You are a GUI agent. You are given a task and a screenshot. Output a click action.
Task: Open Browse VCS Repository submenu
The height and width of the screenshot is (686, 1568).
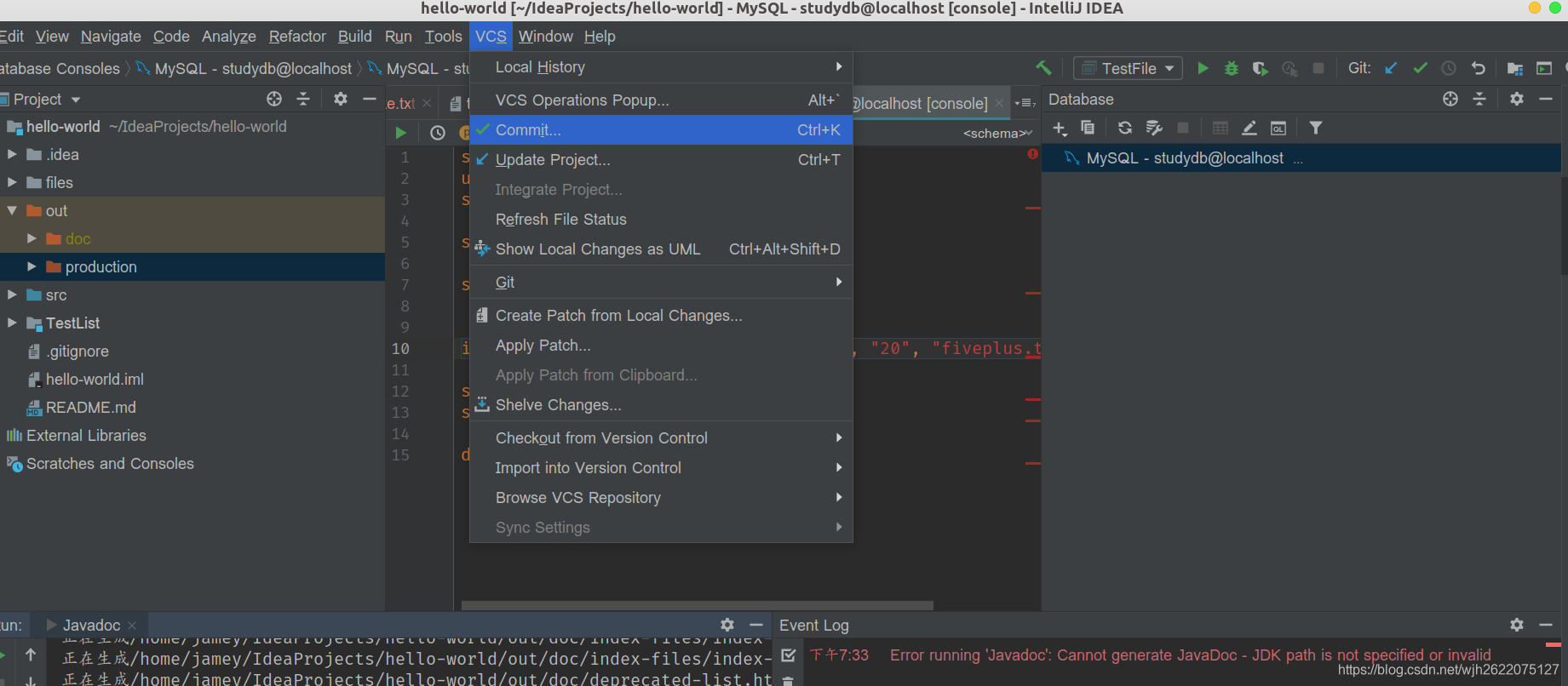[x=661, y=497]
